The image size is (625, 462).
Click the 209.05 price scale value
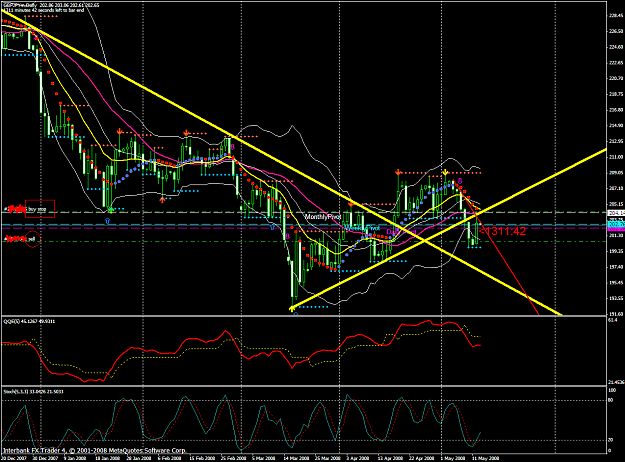616,173
